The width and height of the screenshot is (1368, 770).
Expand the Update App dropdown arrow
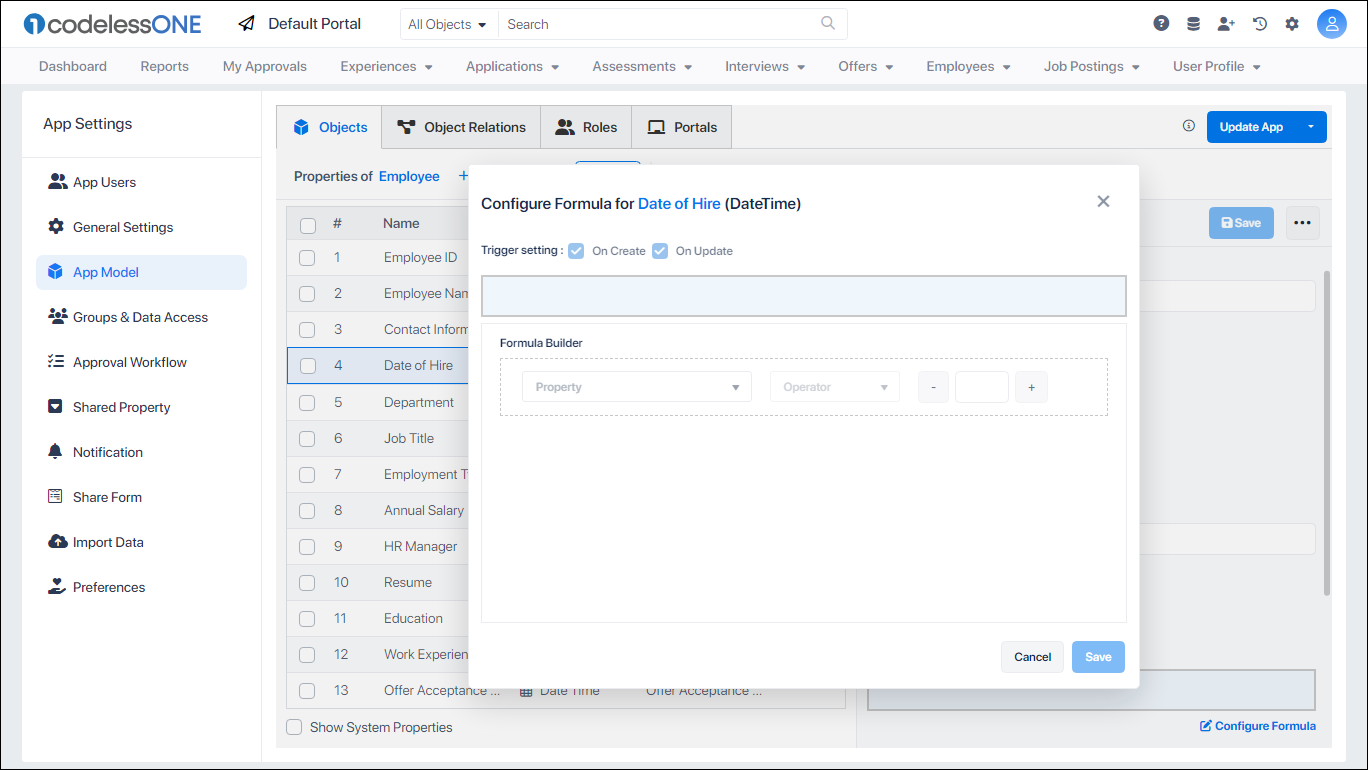[1310, 127]
